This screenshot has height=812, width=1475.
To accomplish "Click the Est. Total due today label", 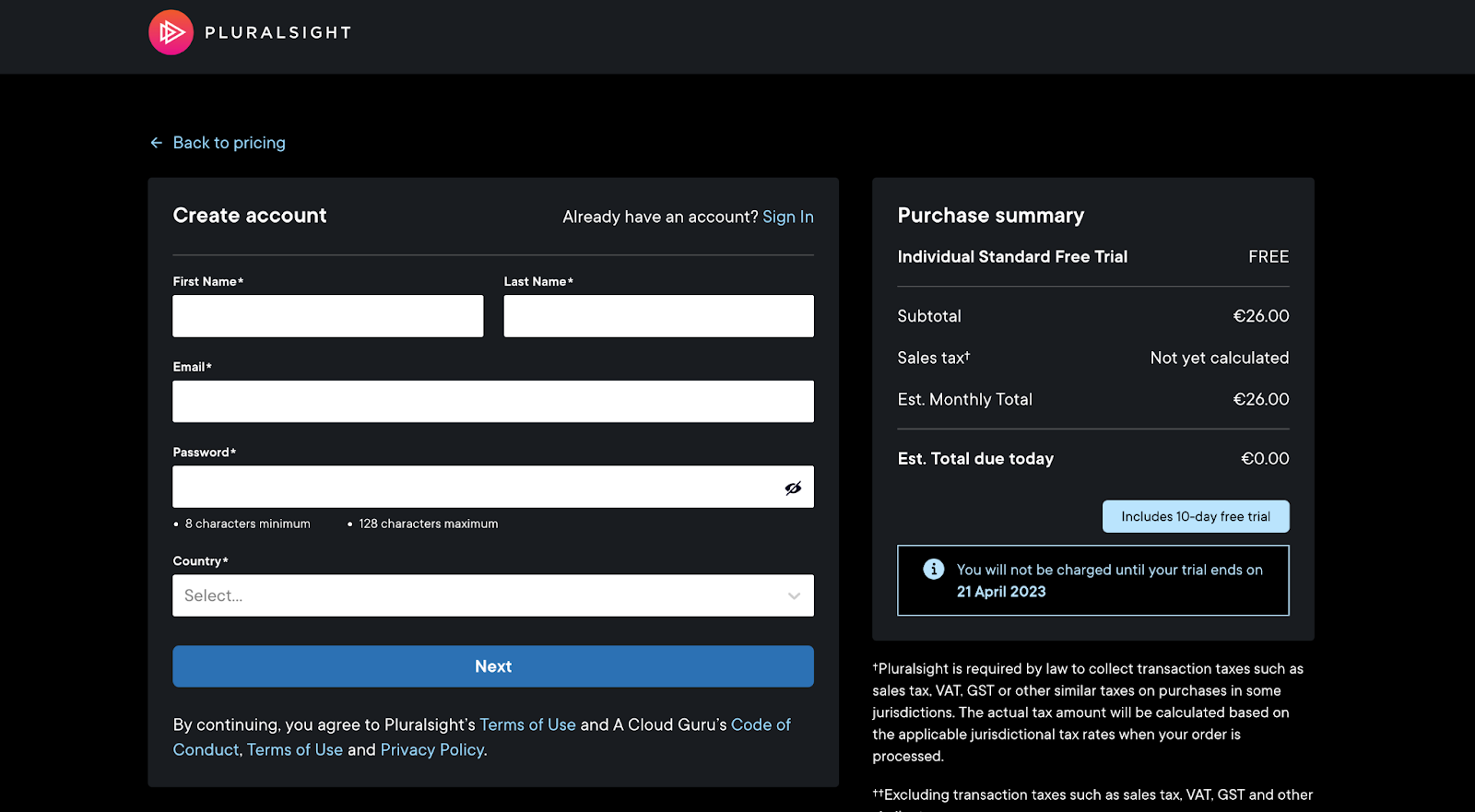I will click(x=975, y=459).
